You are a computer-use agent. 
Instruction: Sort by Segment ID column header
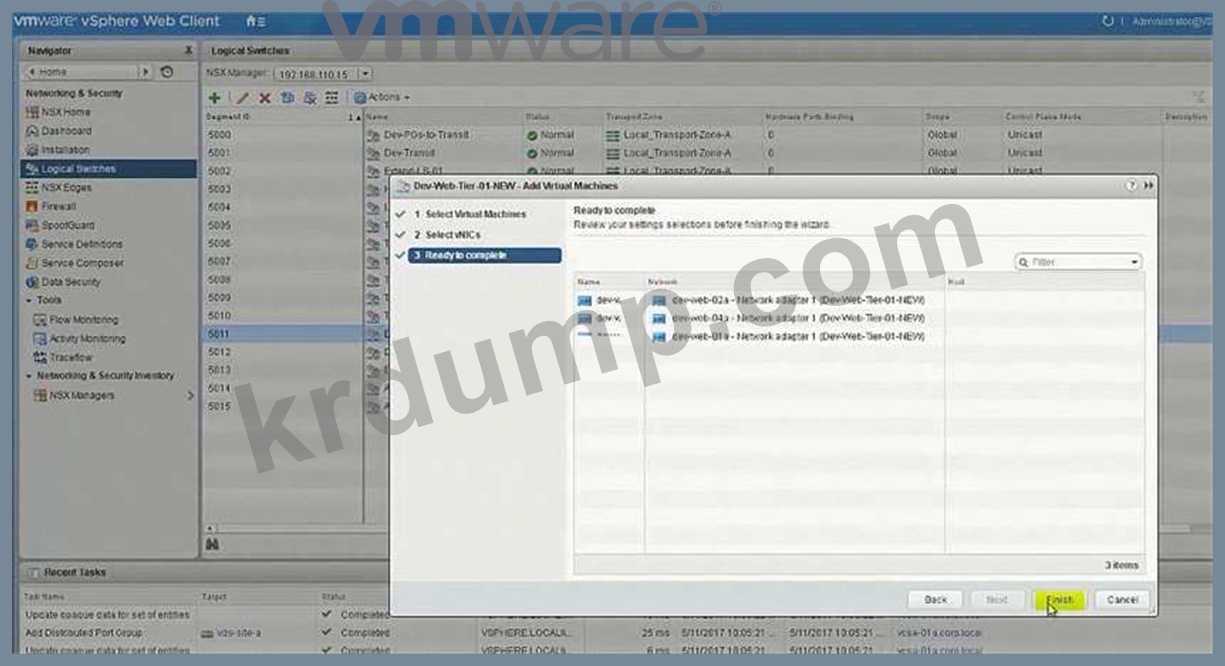coord(283,117)
